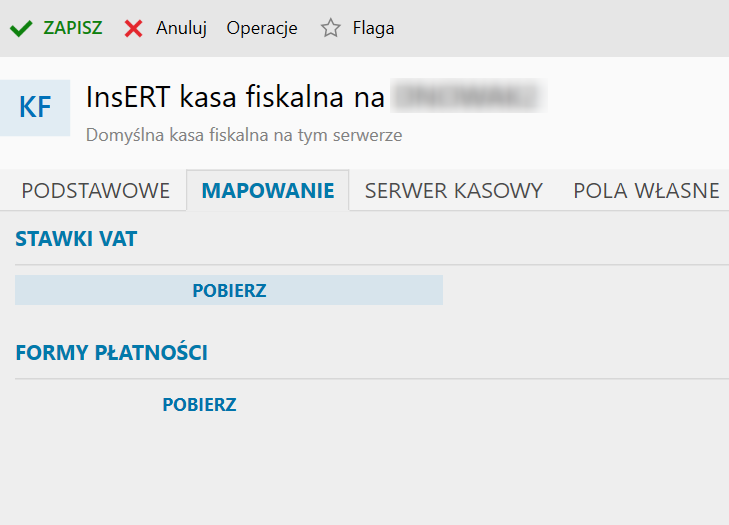Click the ZAPISZ label to save
The height and width of the screenshot is (525, 729).
tap(73, 28)
